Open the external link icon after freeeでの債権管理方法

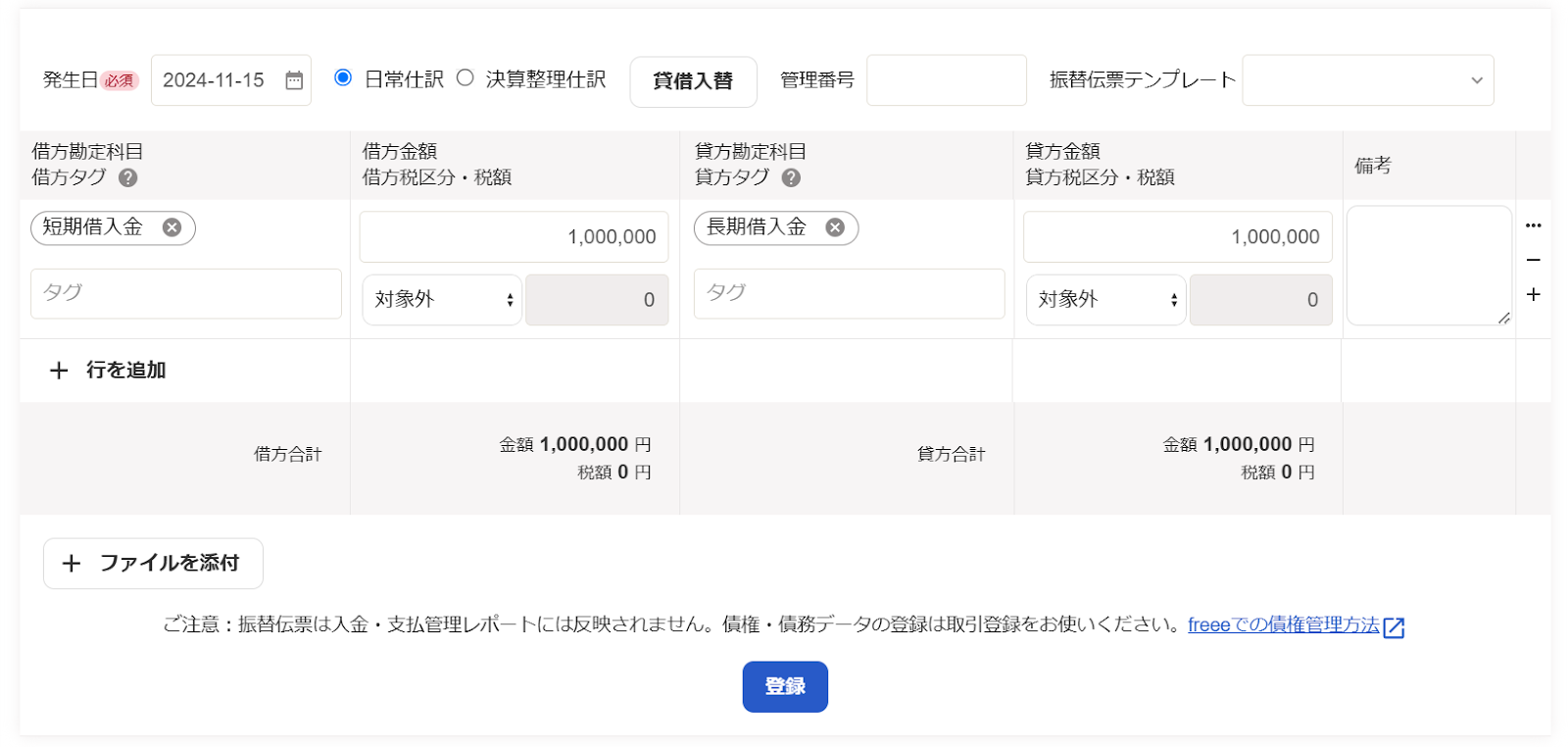[1394, 627]
